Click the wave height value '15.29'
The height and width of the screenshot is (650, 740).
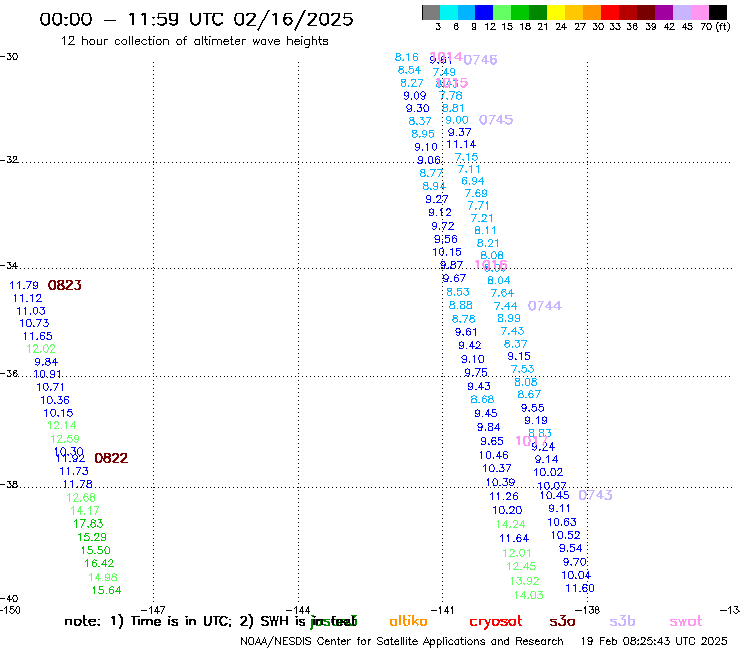click(x=92, y=537)
